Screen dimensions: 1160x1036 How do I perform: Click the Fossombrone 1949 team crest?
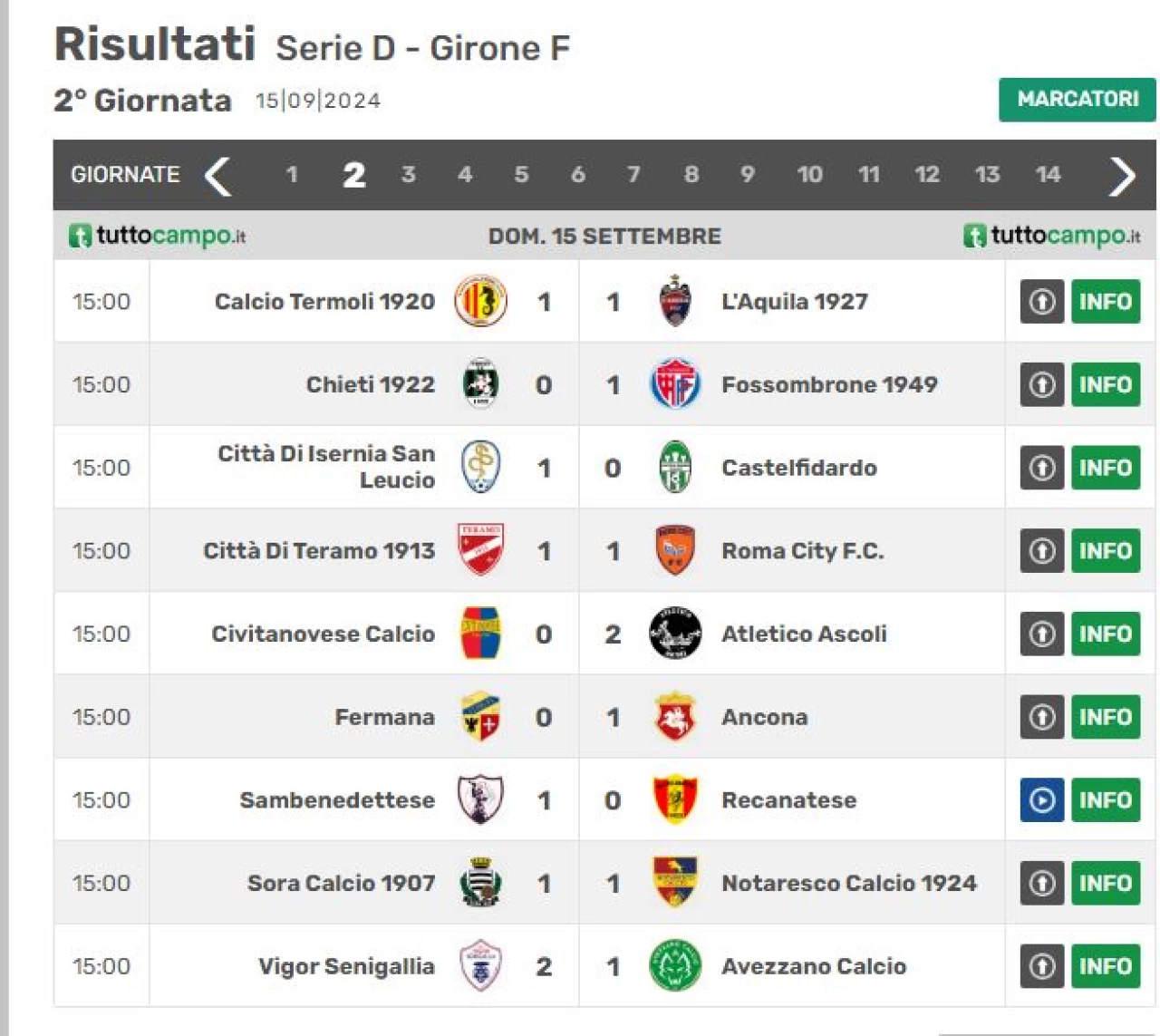coord(675,384)
